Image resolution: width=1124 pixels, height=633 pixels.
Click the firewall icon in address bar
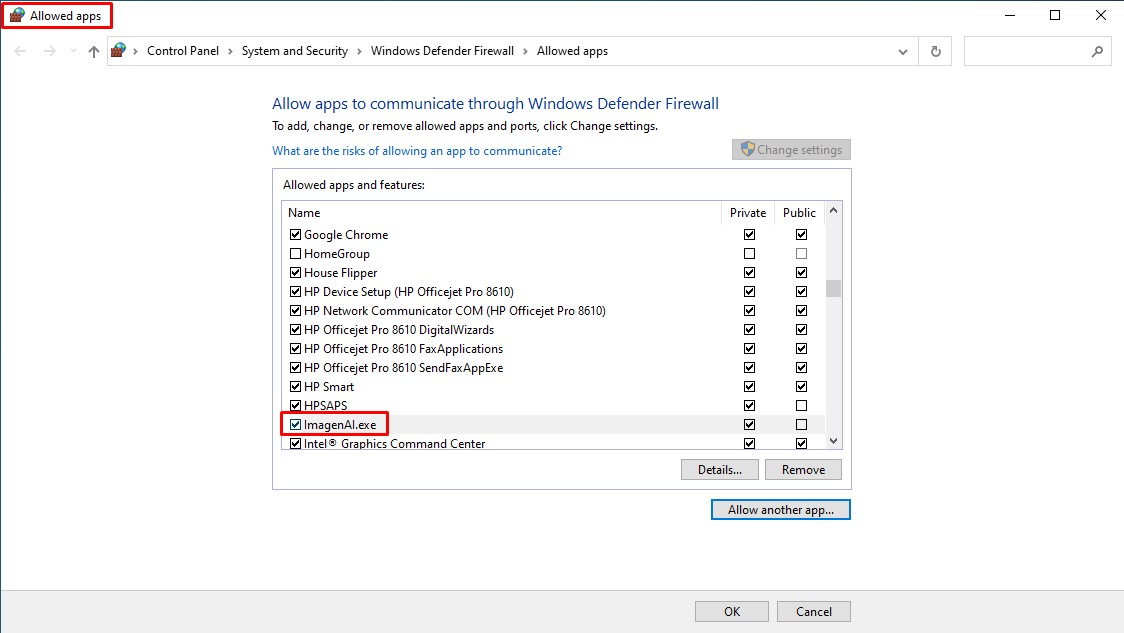point(119,50)
